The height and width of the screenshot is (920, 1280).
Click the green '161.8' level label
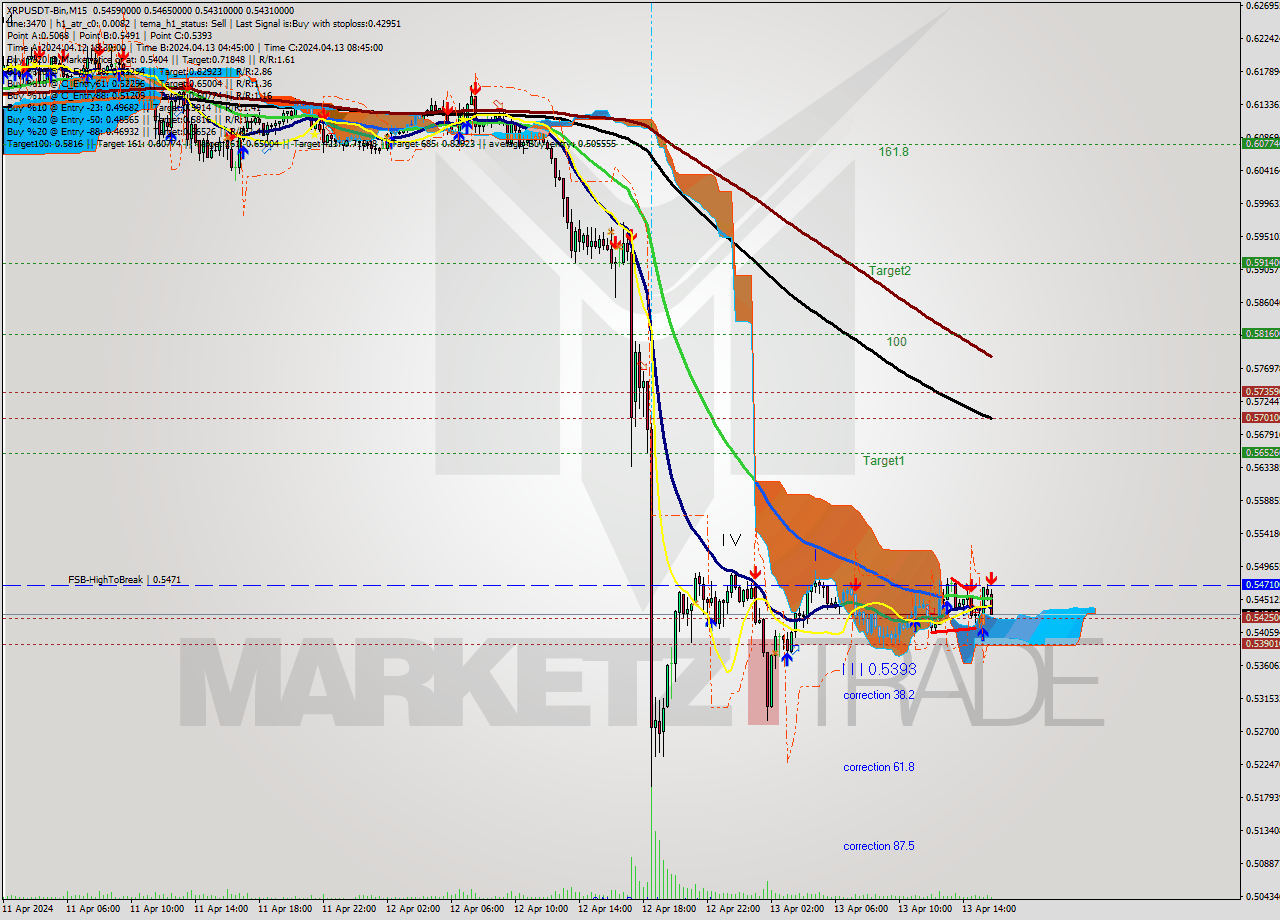click(x=894, y=152)
